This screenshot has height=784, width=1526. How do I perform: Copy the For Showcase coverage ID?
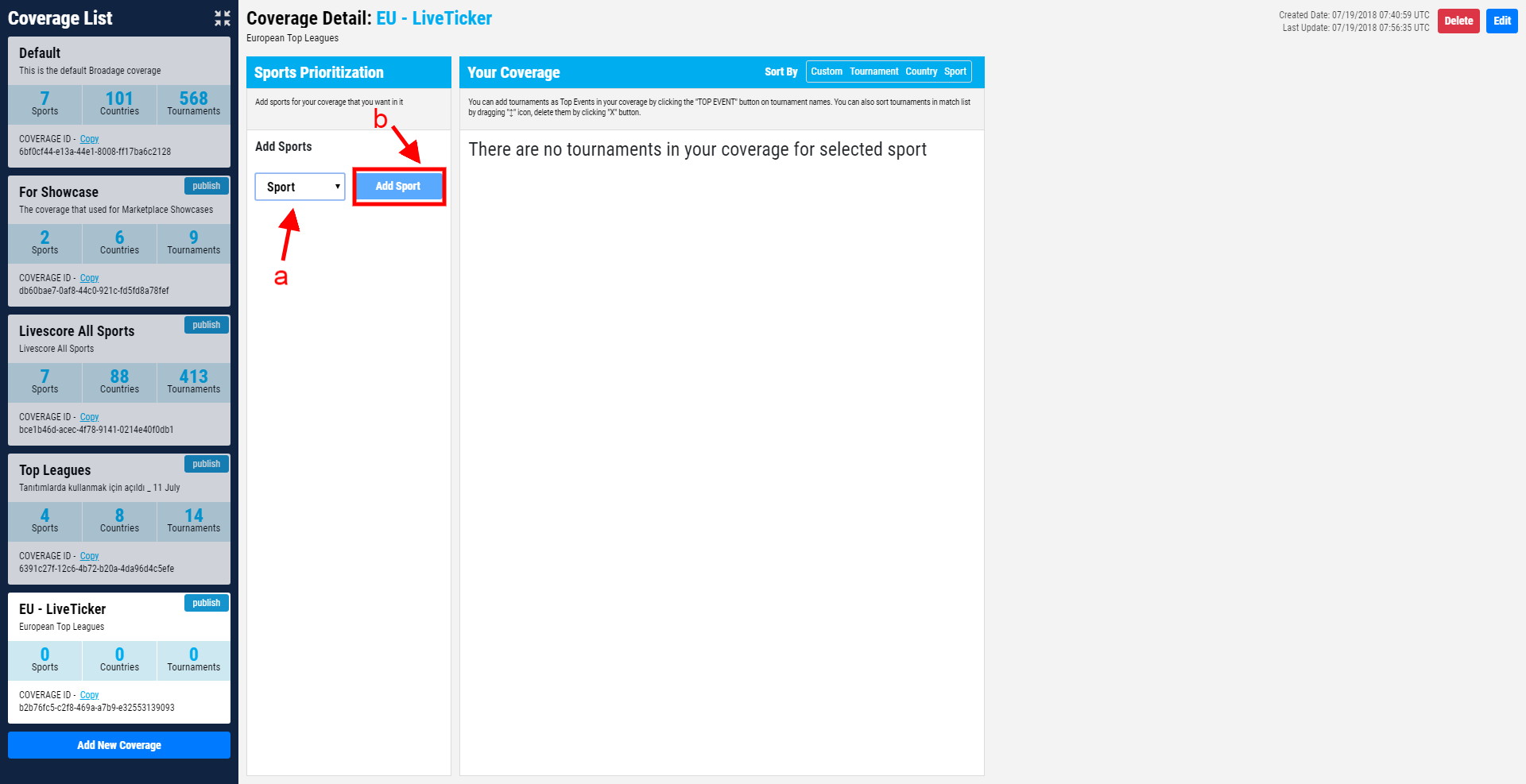coord(89,278)
